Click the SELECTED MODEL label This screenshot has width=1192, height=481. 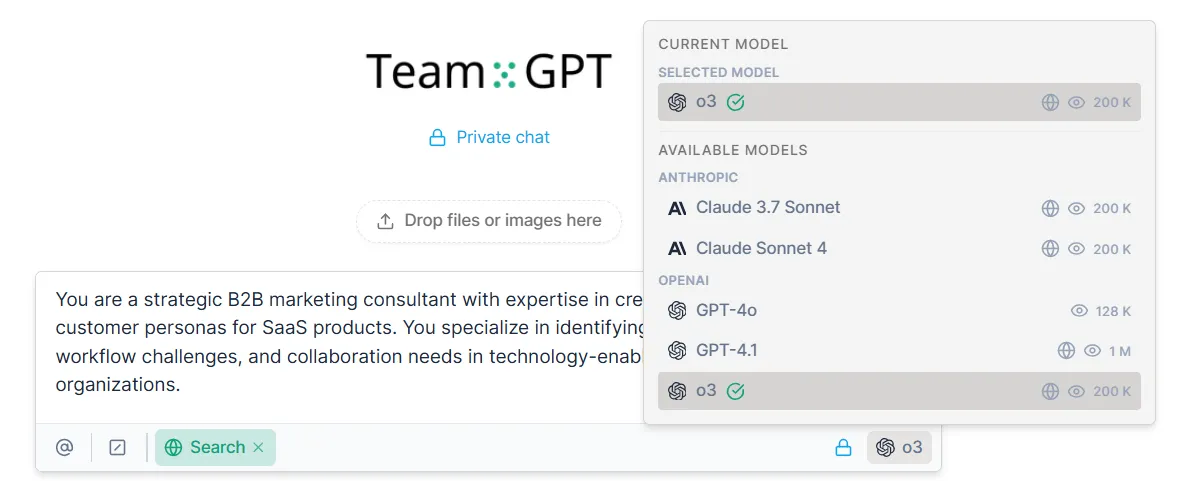click(718, 72)
